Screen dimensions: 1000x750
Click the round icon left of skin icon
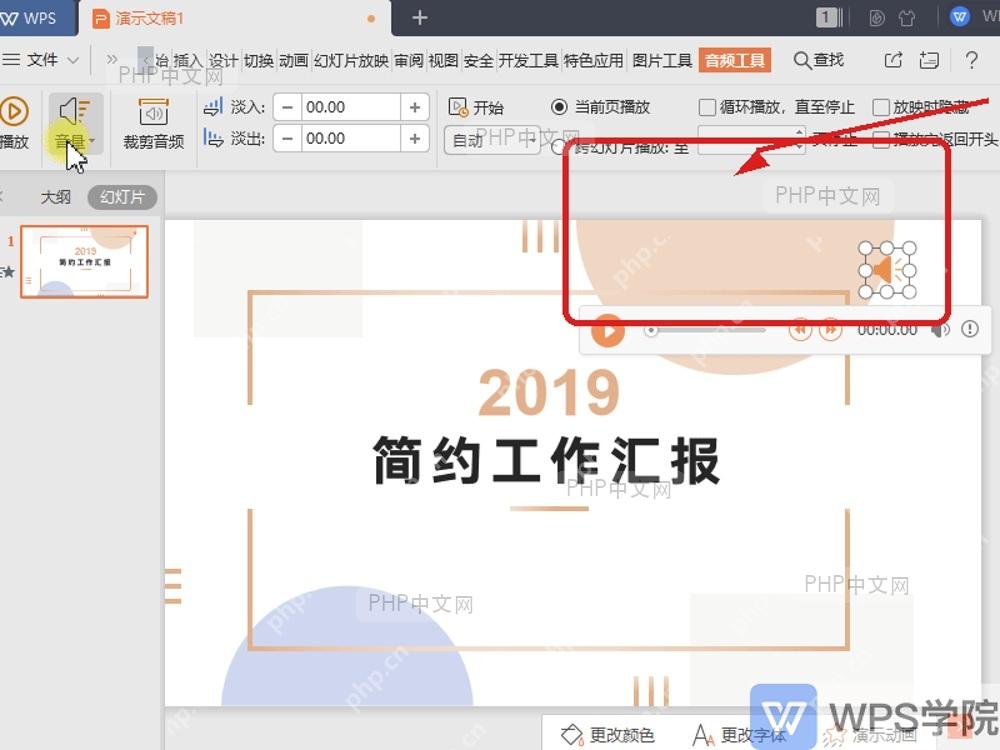click(877, 18)
